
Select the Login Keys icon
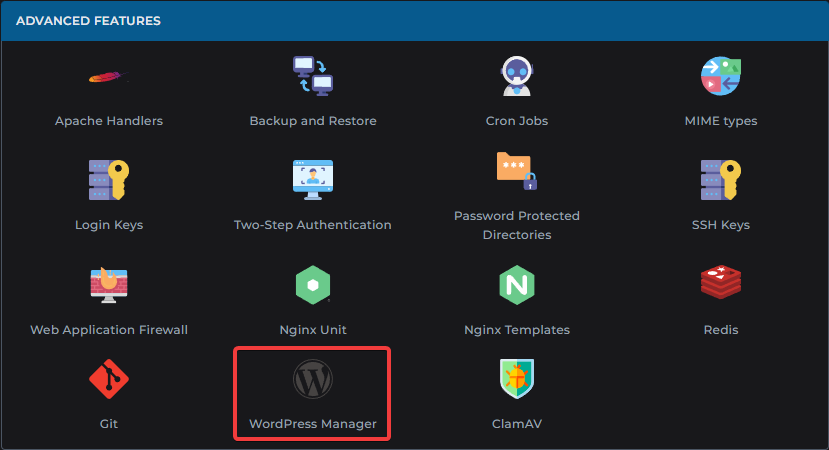[108, 180]
